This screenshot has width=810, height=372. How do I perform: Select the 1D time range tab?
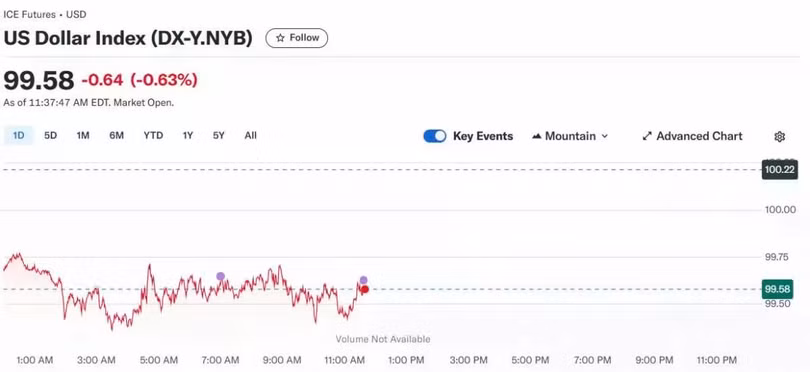(19, 136)
